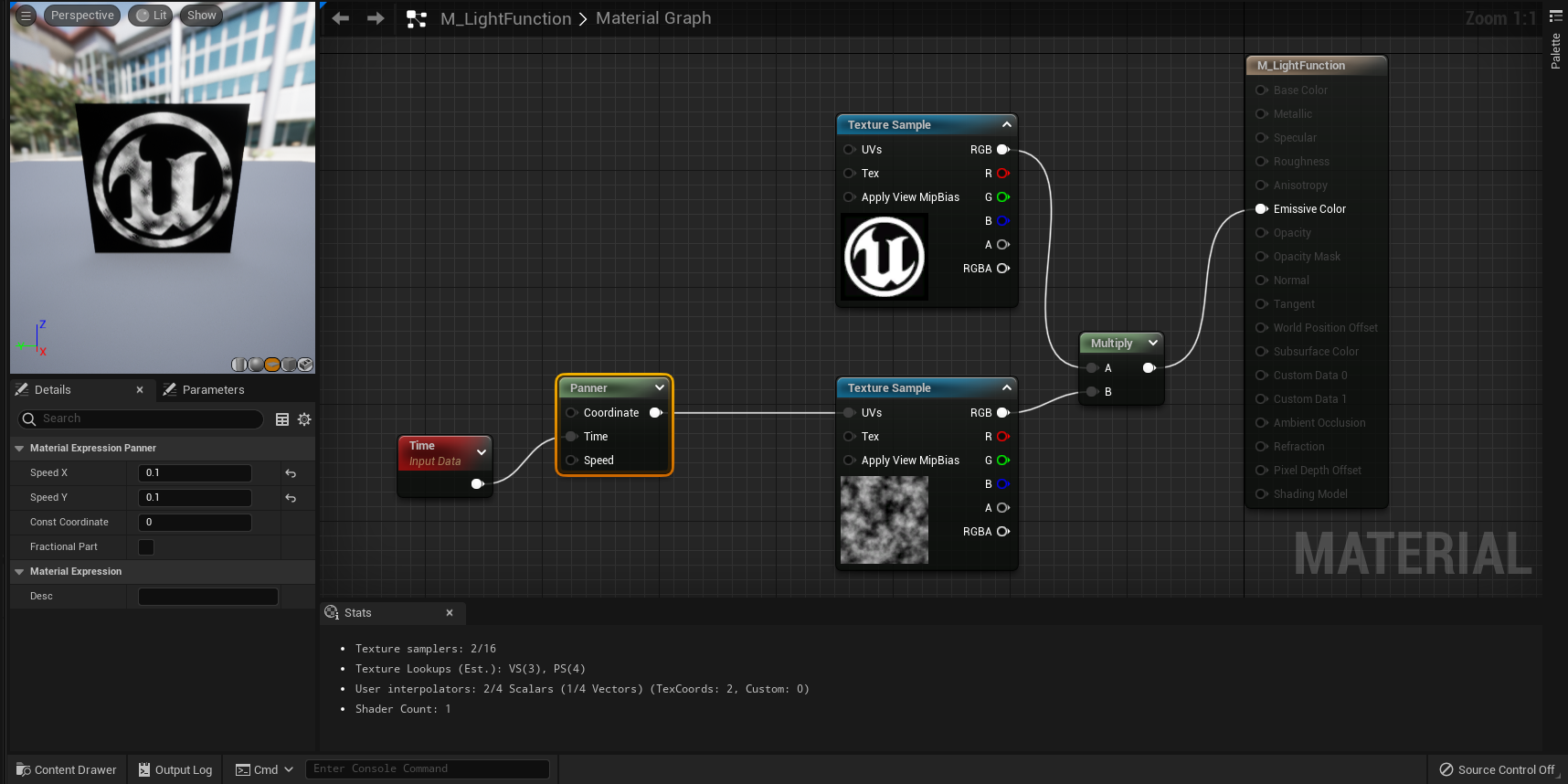1568x784 pixels.
Task: Click the top Texture Sample green G pin
Action: (x=1003, y=197)
